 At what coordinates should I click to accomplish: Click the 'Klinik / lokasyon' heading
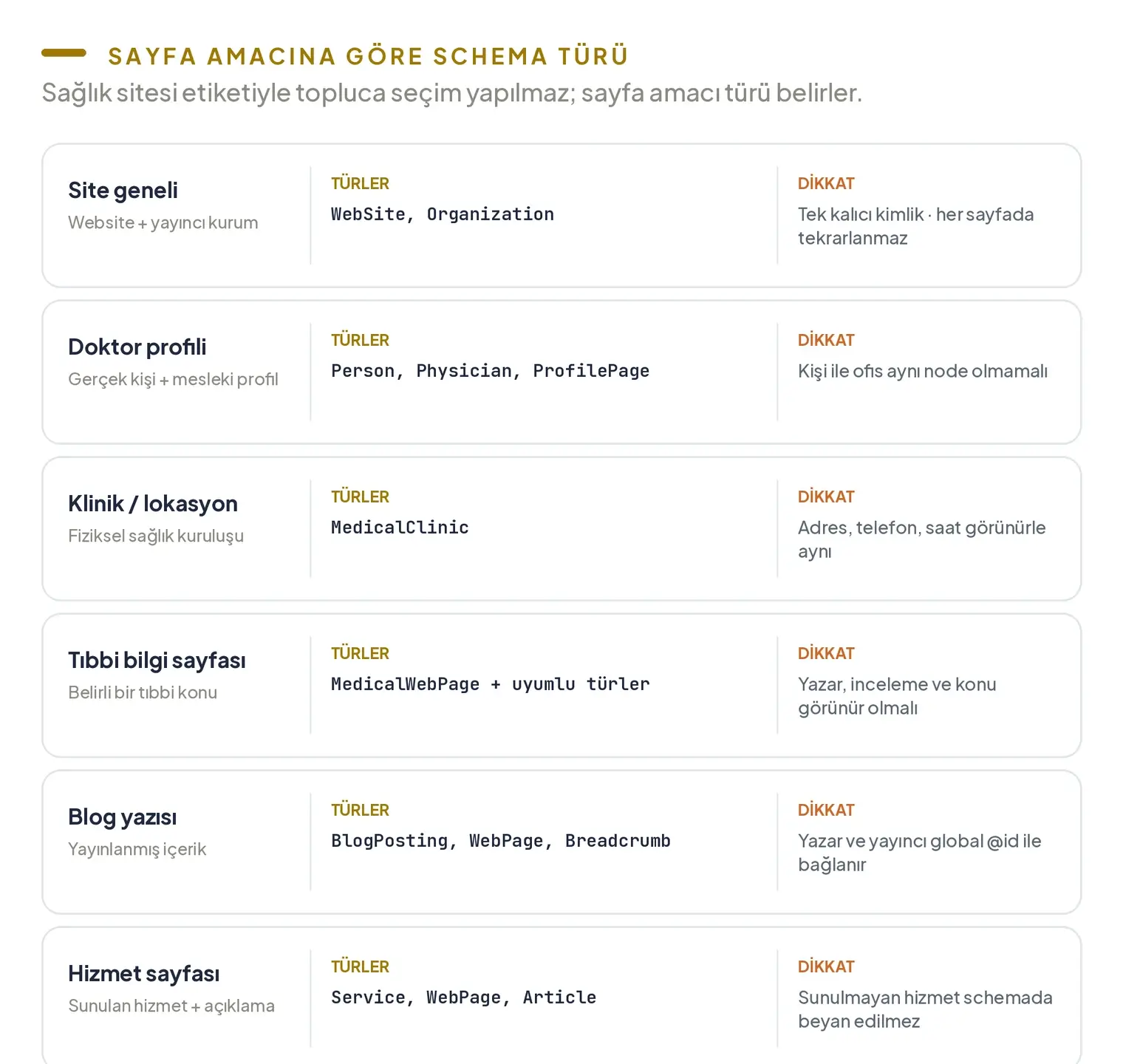(153, 504)
